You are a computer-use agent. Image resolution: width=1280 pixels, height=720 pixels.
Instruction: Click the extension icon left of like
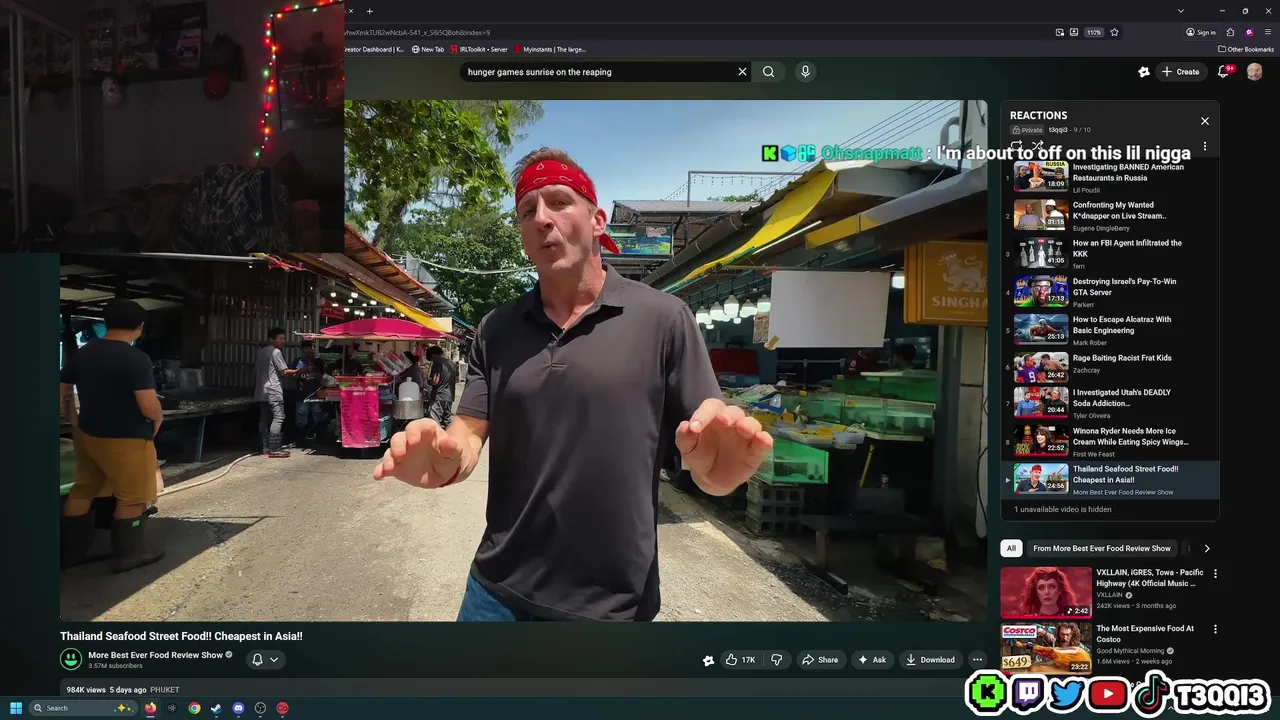[709, 660]
